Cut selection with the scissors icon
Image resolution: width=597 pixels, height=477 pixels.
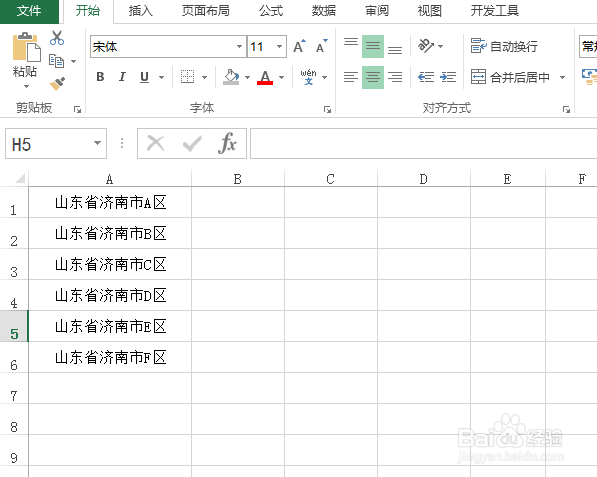(x=57, y=38)
